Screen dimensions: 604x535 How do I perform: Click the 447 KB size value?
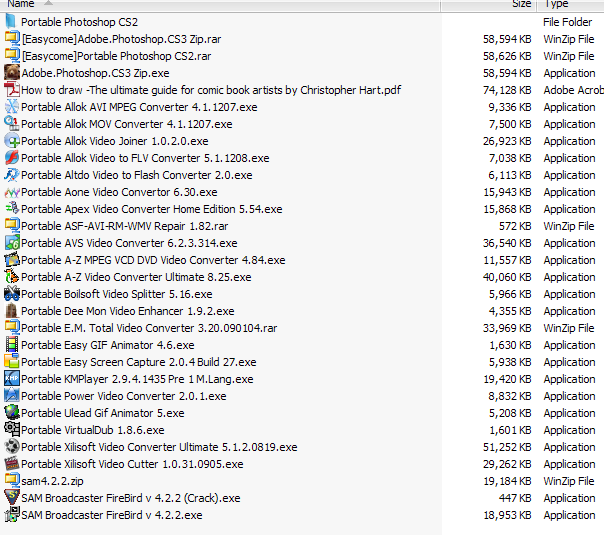point(515,498)
